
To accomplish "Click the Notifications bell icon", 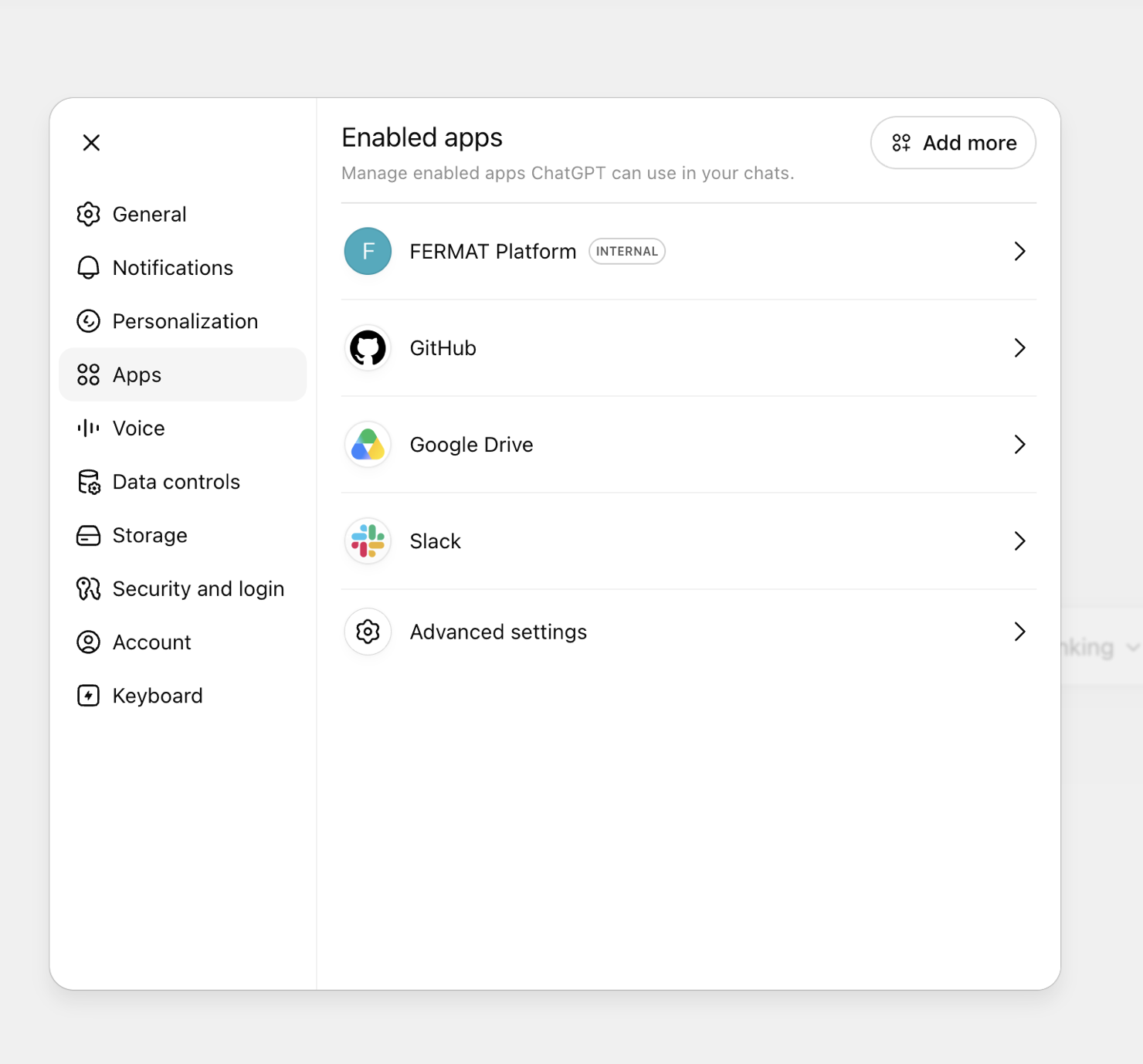I will tap(89, 268).
